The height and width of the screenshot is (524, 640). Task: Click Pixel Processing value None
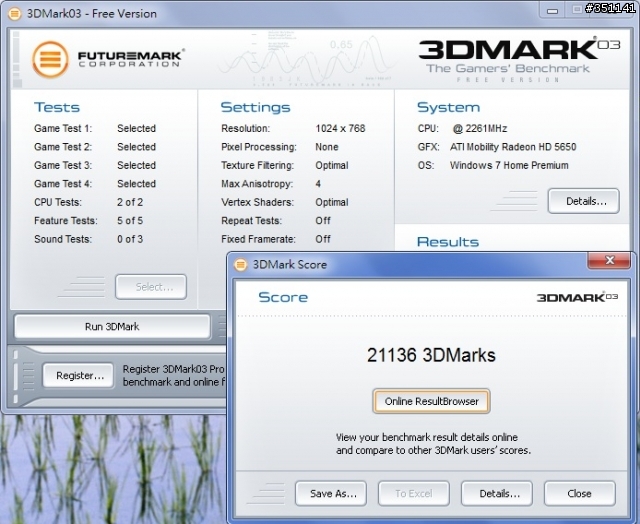(x=327, y=147)
